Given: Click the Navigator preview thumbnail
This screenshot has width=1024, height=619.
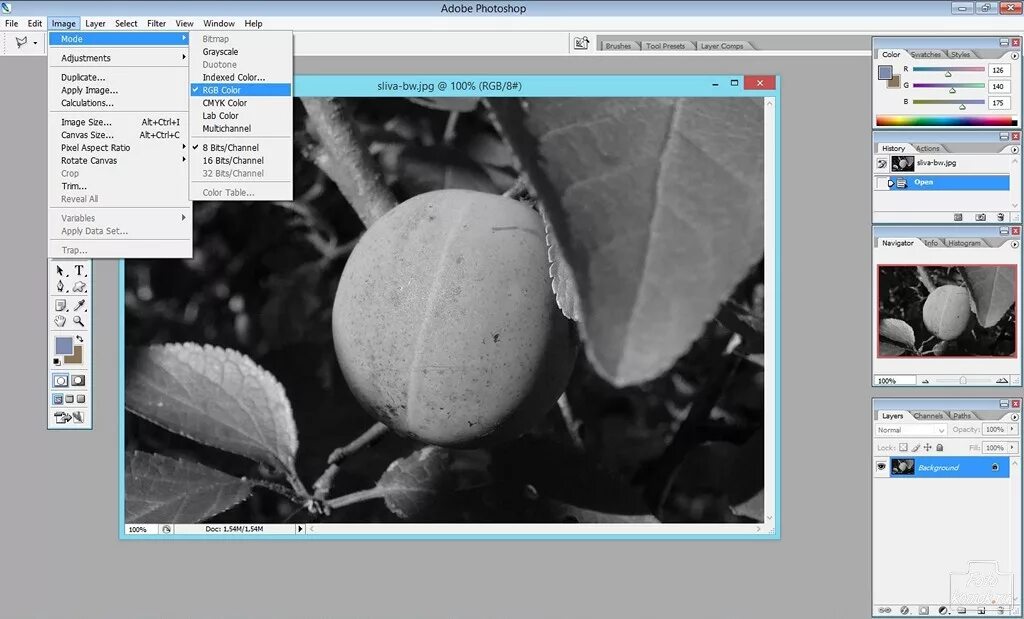Looking at the screenshot, I should coord(946,311).
